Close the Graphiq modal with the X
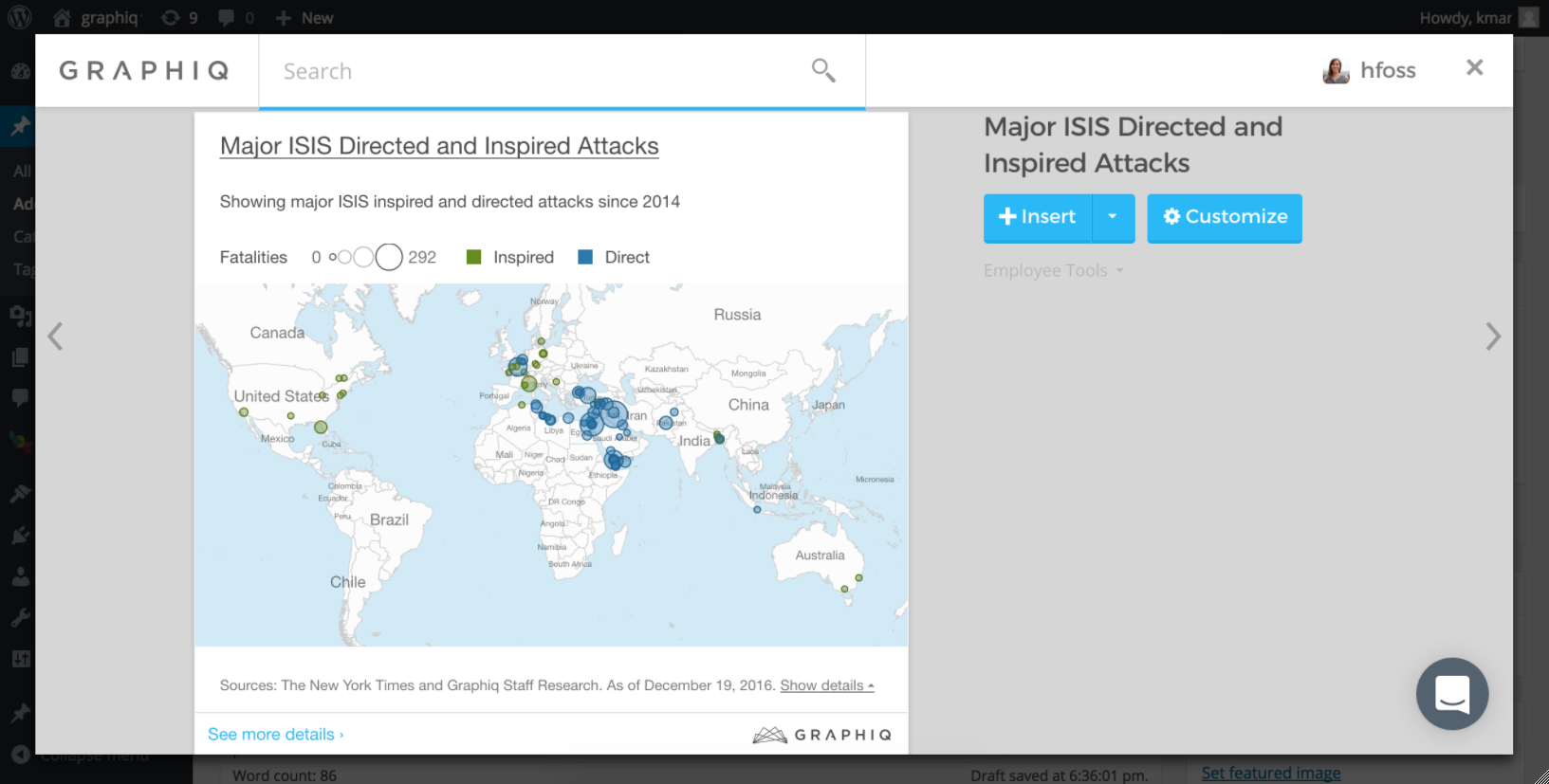Screen dimensions: 1549x784 1474,67
